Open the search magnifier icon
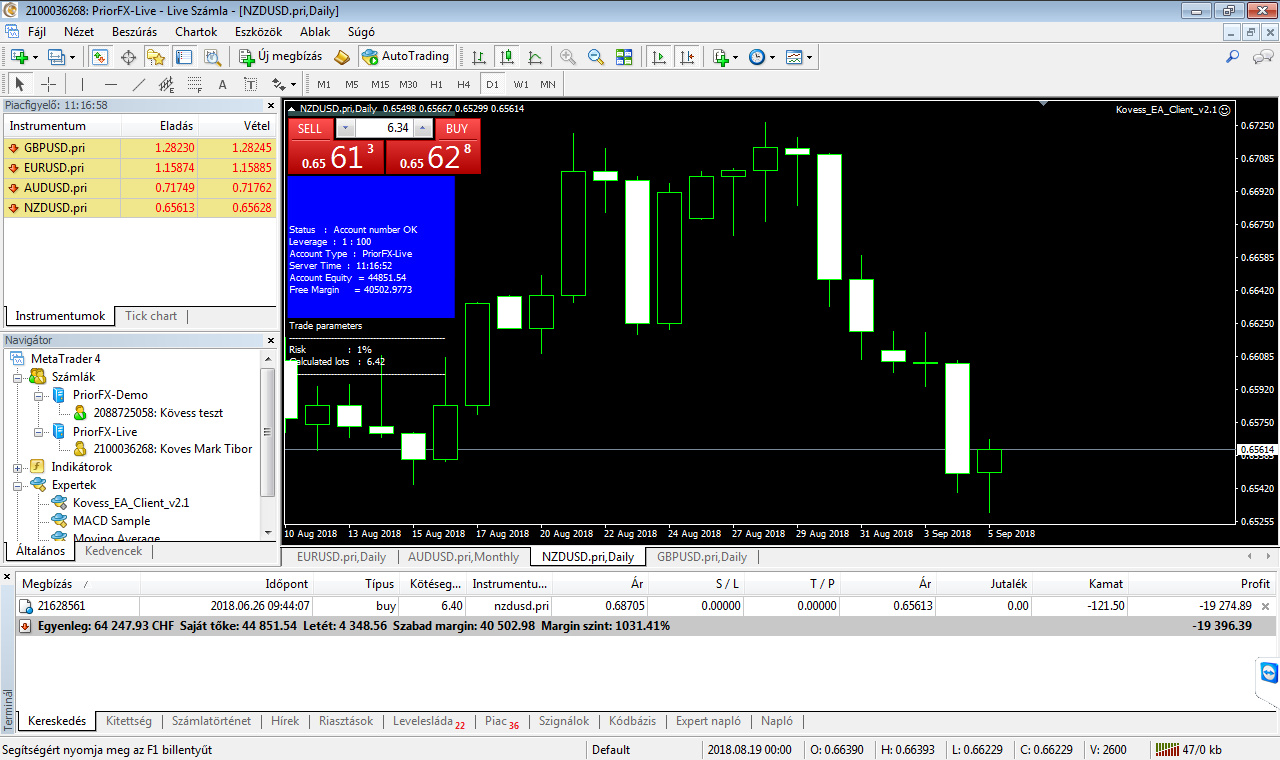 click(x=1233, y=57)
